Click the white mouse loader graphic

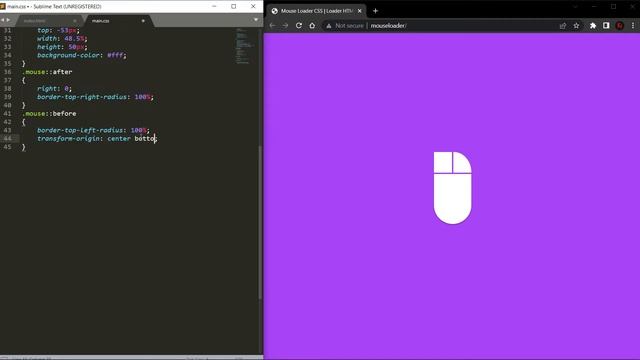[x=452, y=188]
